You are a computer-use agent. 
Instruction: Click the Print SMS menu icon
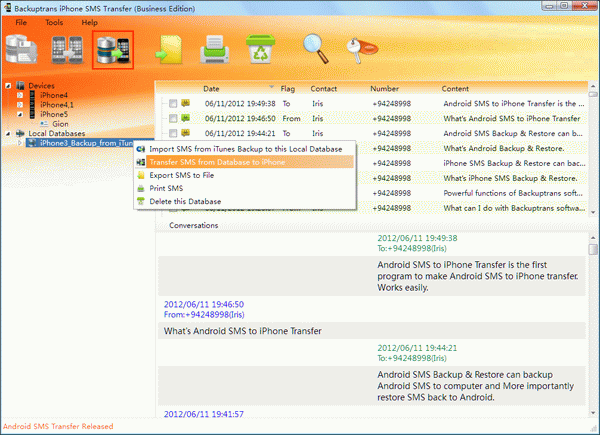pos(141,188)
